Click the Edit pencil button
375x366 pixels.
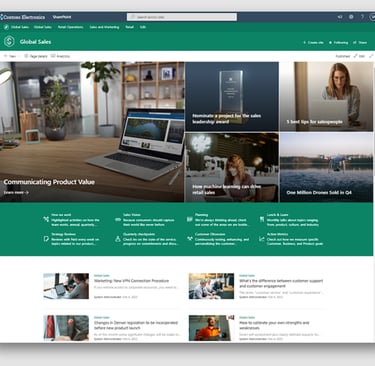point(359,56)
